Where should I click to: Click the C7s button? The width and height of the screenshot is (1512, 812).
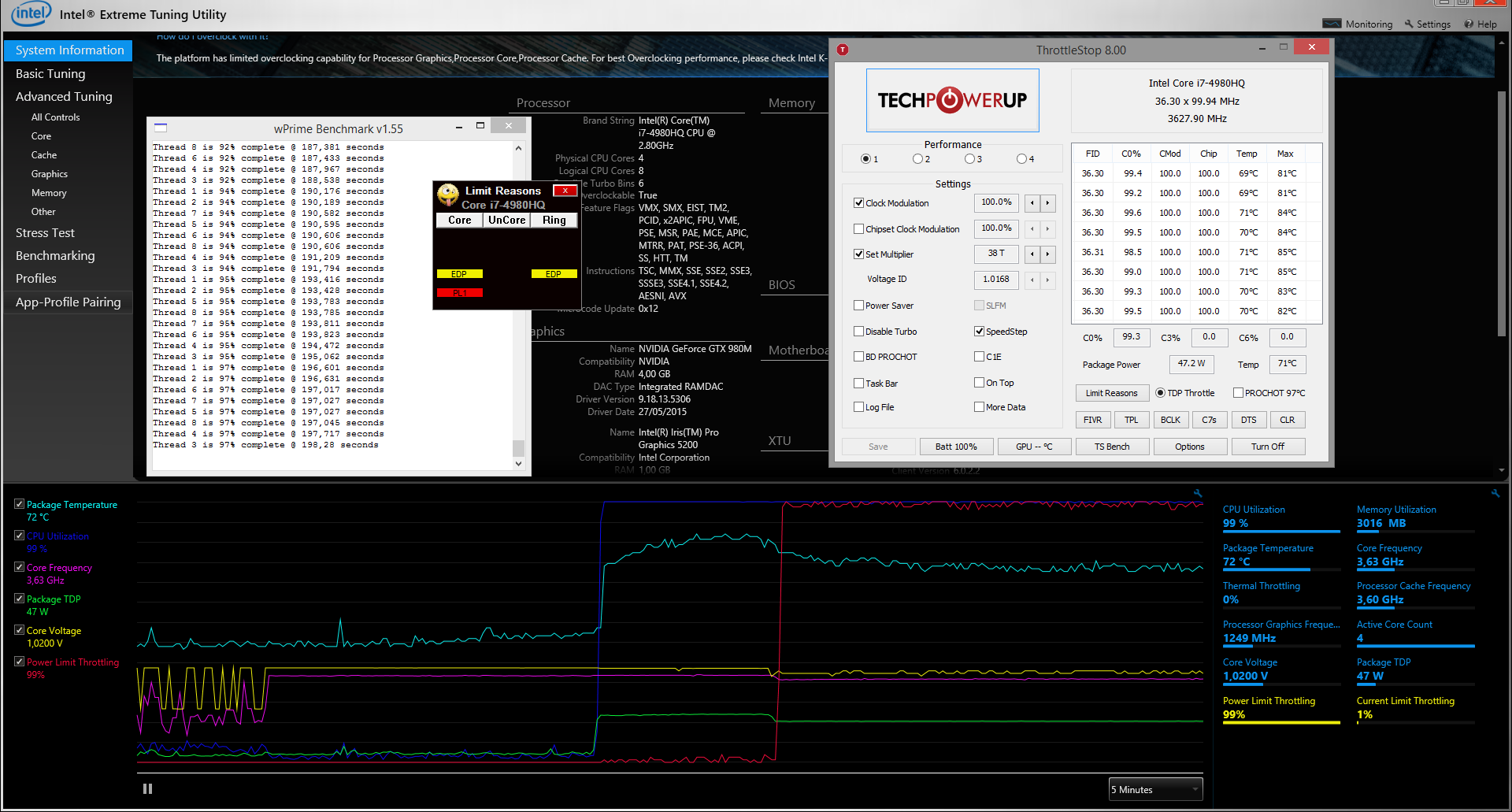click(1210, 420)
